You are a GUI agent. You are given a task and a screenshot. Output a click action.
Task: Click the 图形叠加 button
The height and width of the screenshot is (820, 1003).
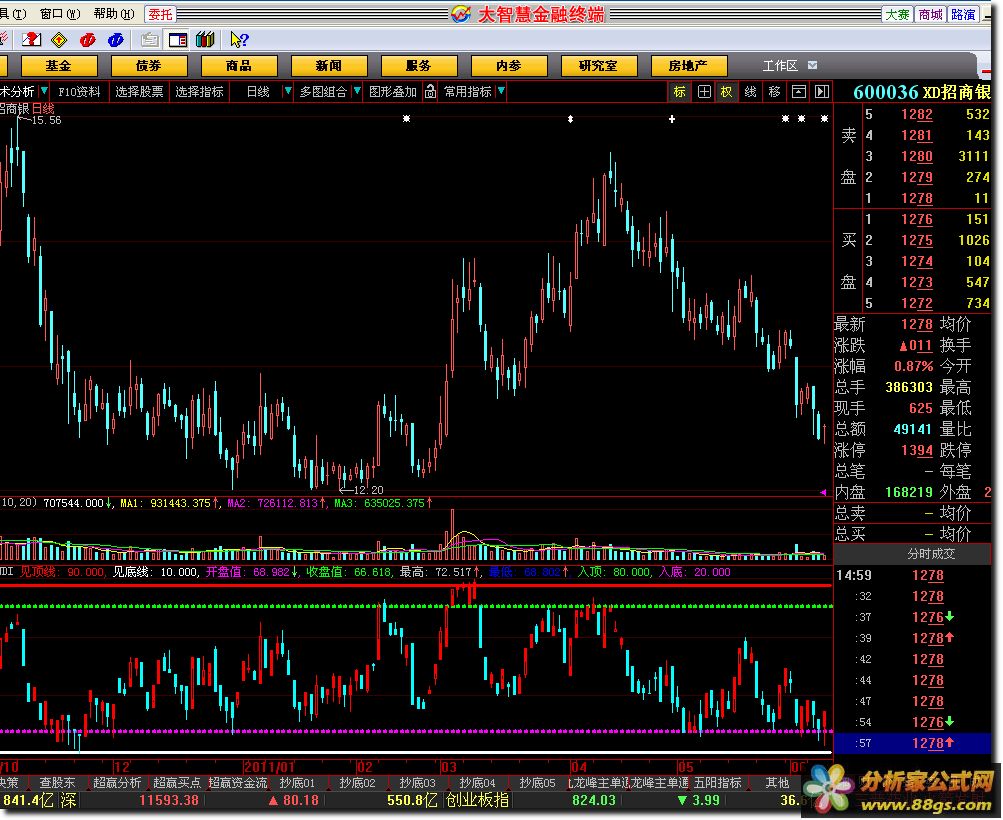tap(393, 91)
